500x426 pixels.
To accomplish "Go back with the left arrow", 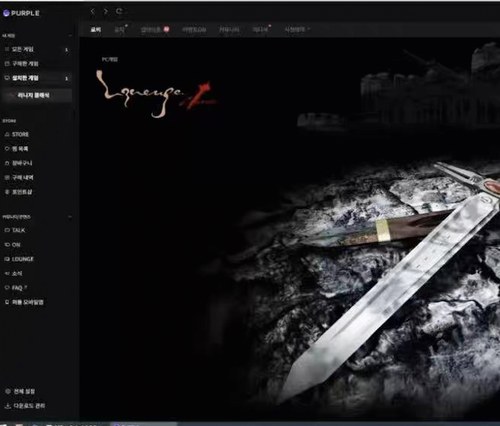I will tap(93, 12).
